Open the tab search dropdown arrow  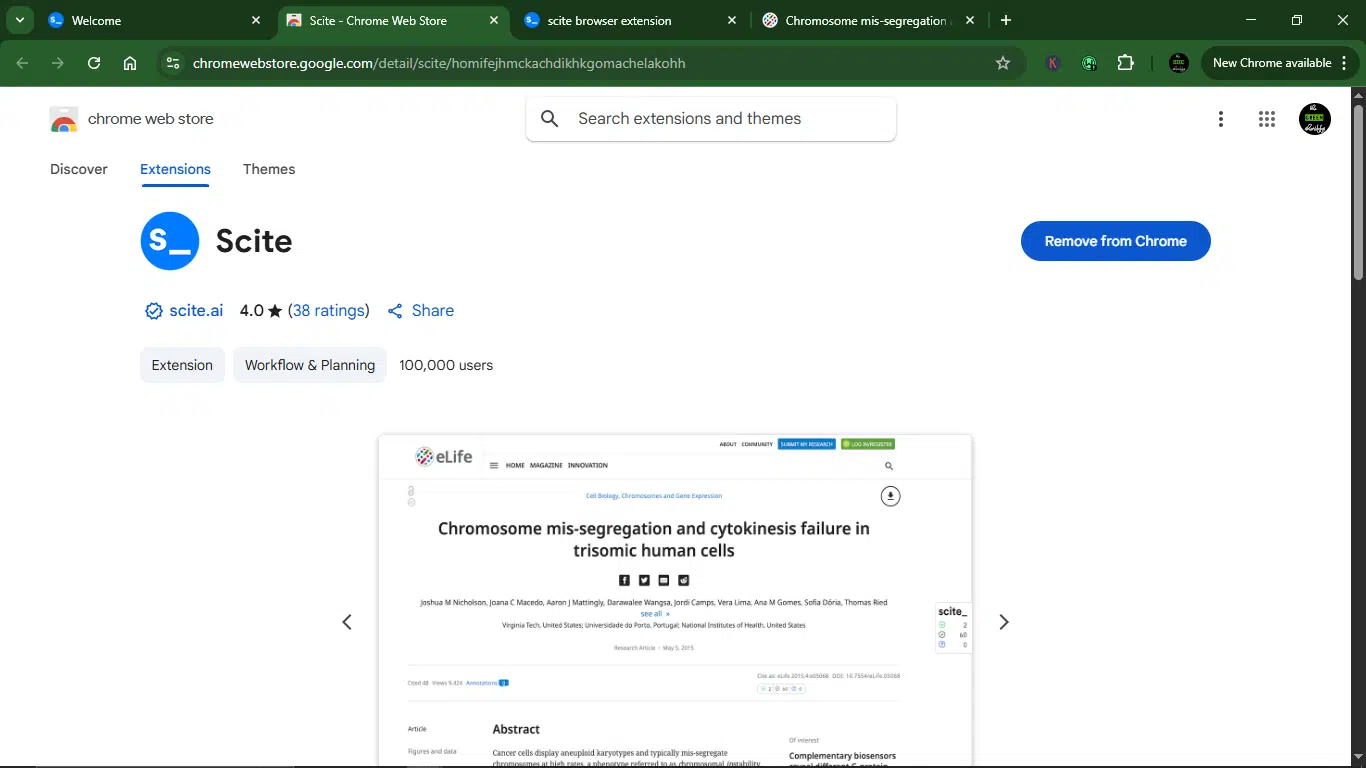(19, 20)
